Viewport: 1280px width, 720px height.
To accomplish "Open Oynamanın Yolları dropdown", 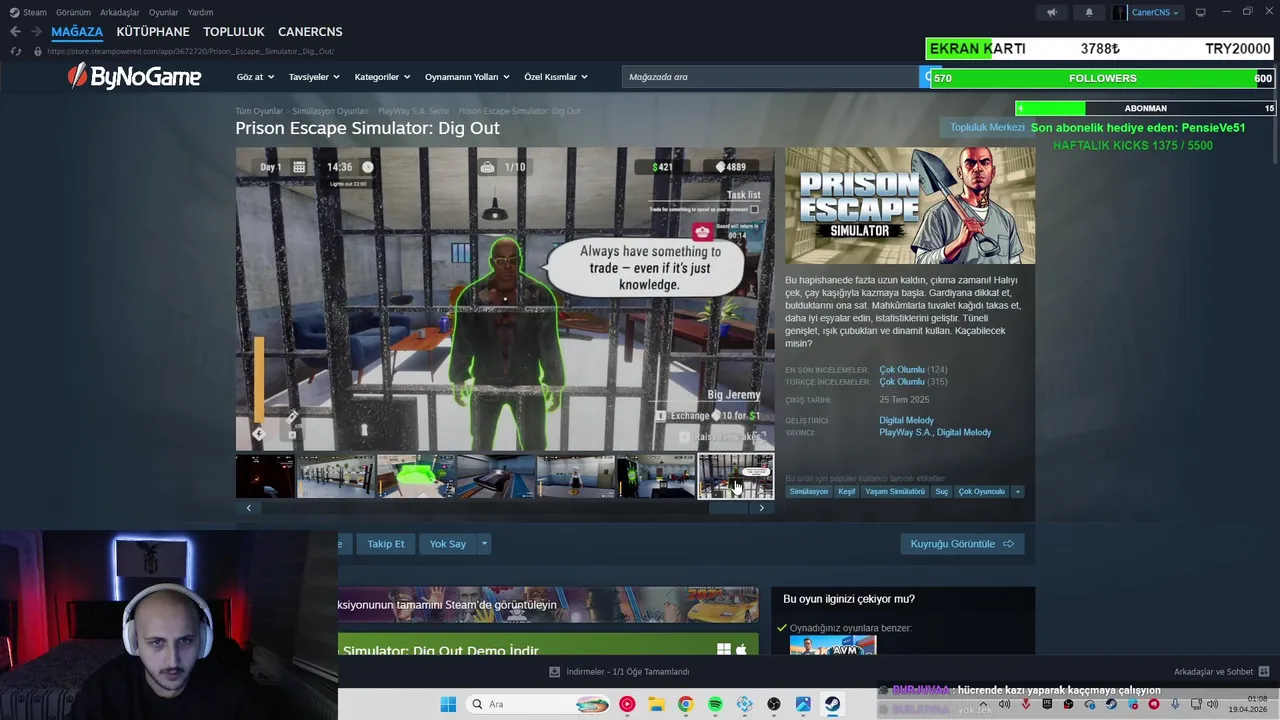I will [467, 77].
